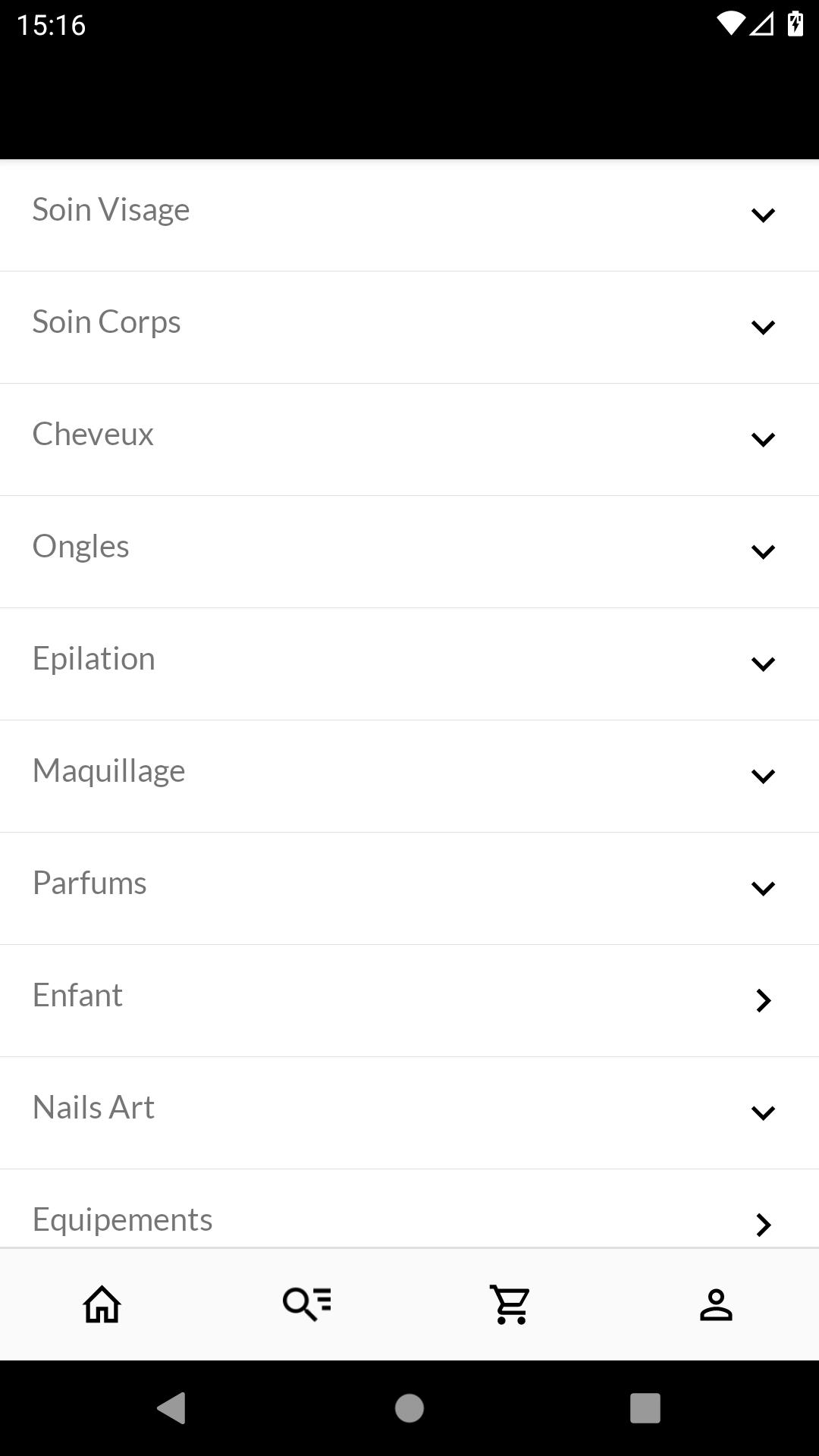Expand the Soin Corps chevron
819x1456 pixels.
pyautogui.click(x=763, y=328)
